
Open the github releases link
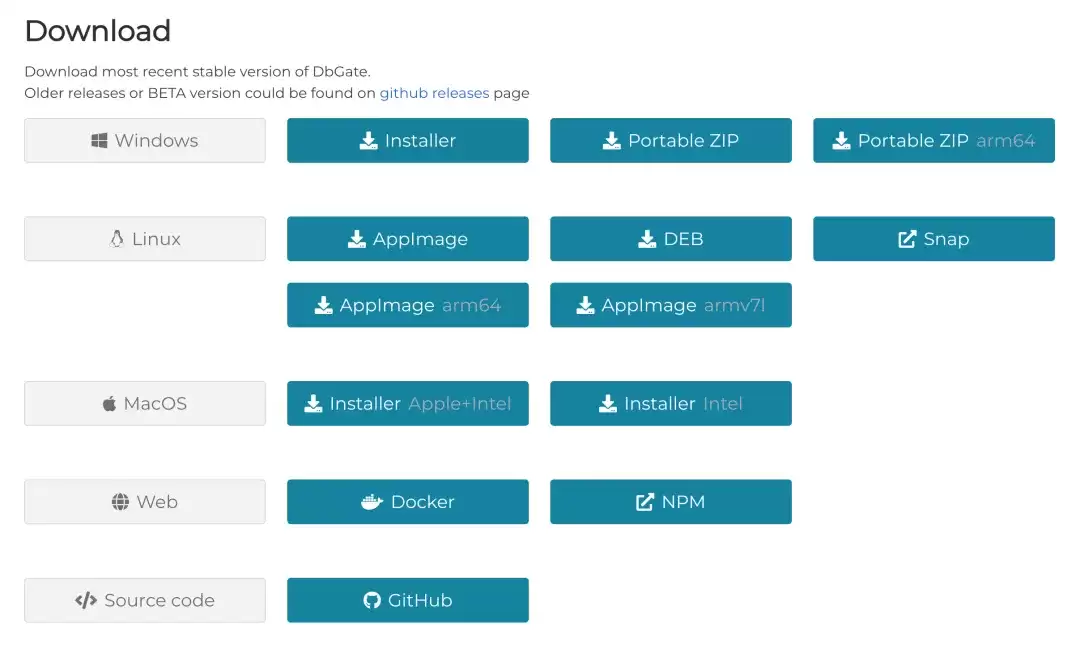[434, 93]
